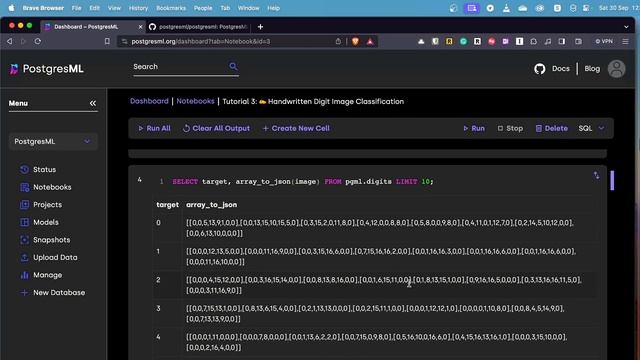Viewport: 640px width, 360px height.
Task: Toggle the Brave VPN button
Action: [x=604, y=41]
